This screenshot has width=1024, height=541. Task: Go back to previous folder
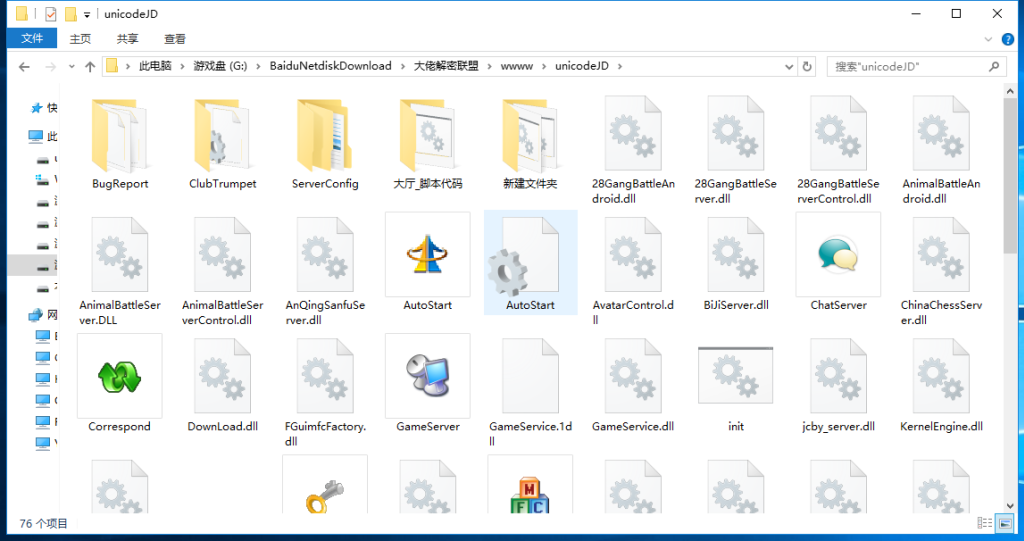(x=24, y=67)
